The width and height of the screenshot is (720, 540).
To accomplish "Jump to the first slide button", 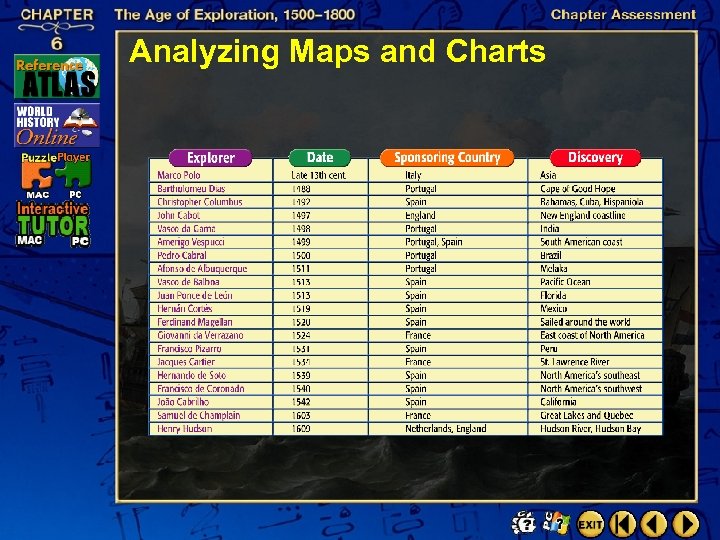I will [623, 524].
